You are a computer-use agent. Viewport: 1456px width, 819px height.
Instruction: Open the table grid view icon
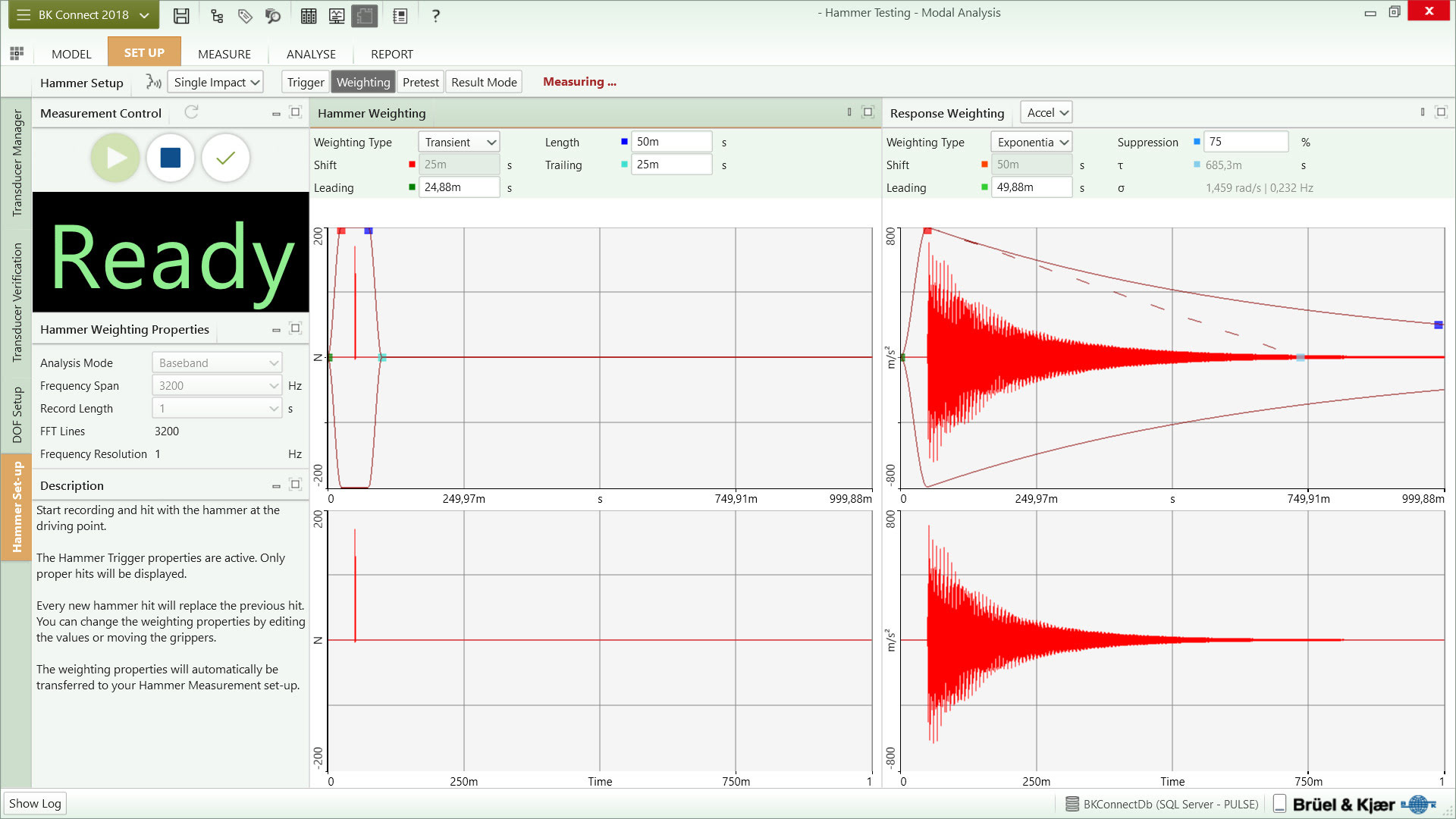point(309,15)
